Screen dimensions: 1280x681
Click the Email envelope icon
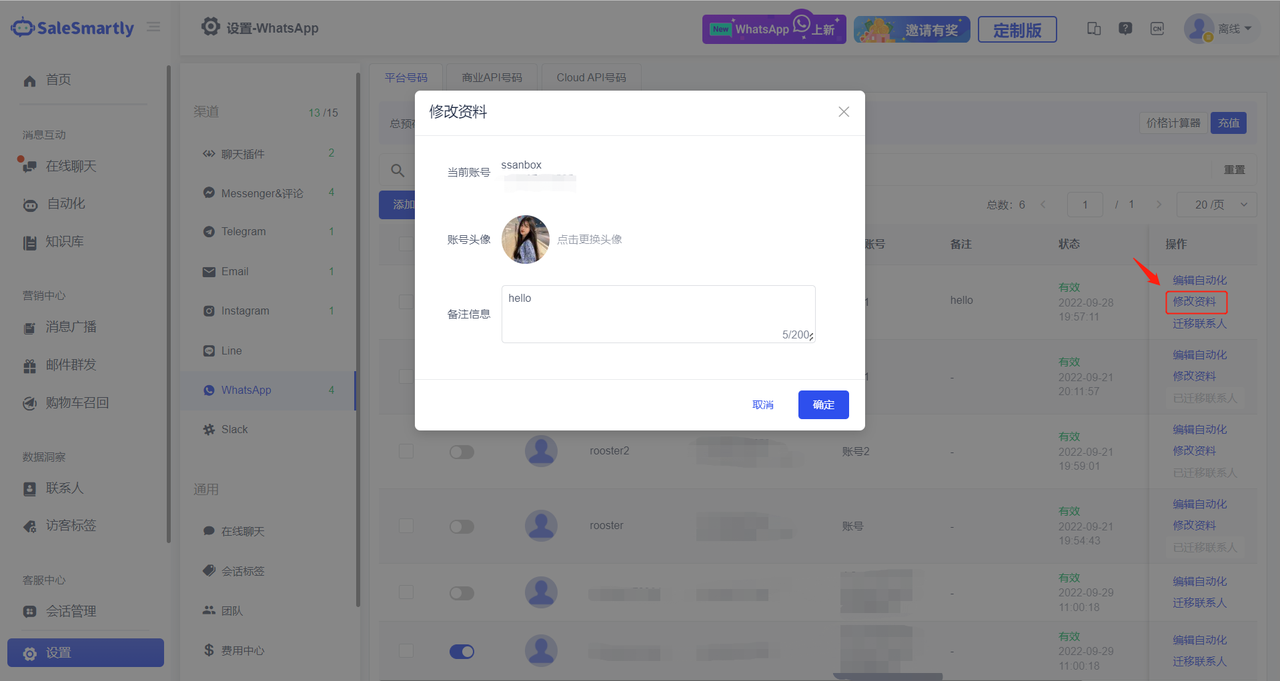click(x=209, y=271)
